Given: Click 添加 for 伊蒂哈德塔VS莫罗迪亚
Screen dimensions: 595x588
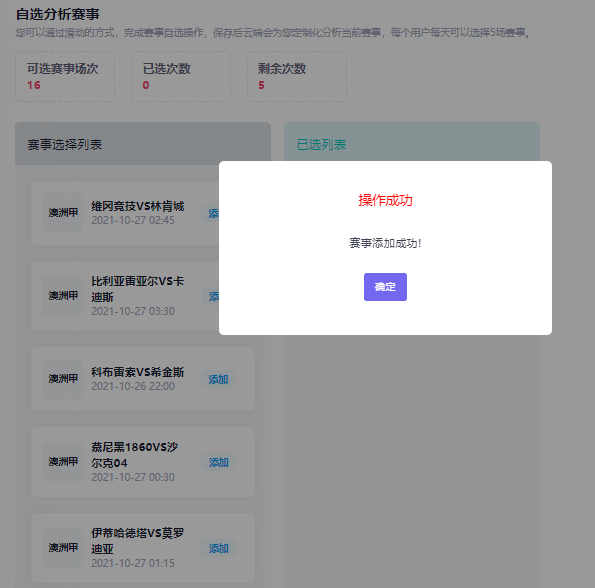Looking at the screenshot, I should point(218,548).
